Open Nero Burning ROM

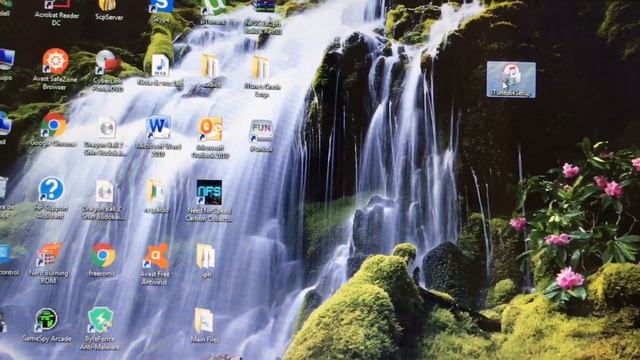[x=49, y=263]
